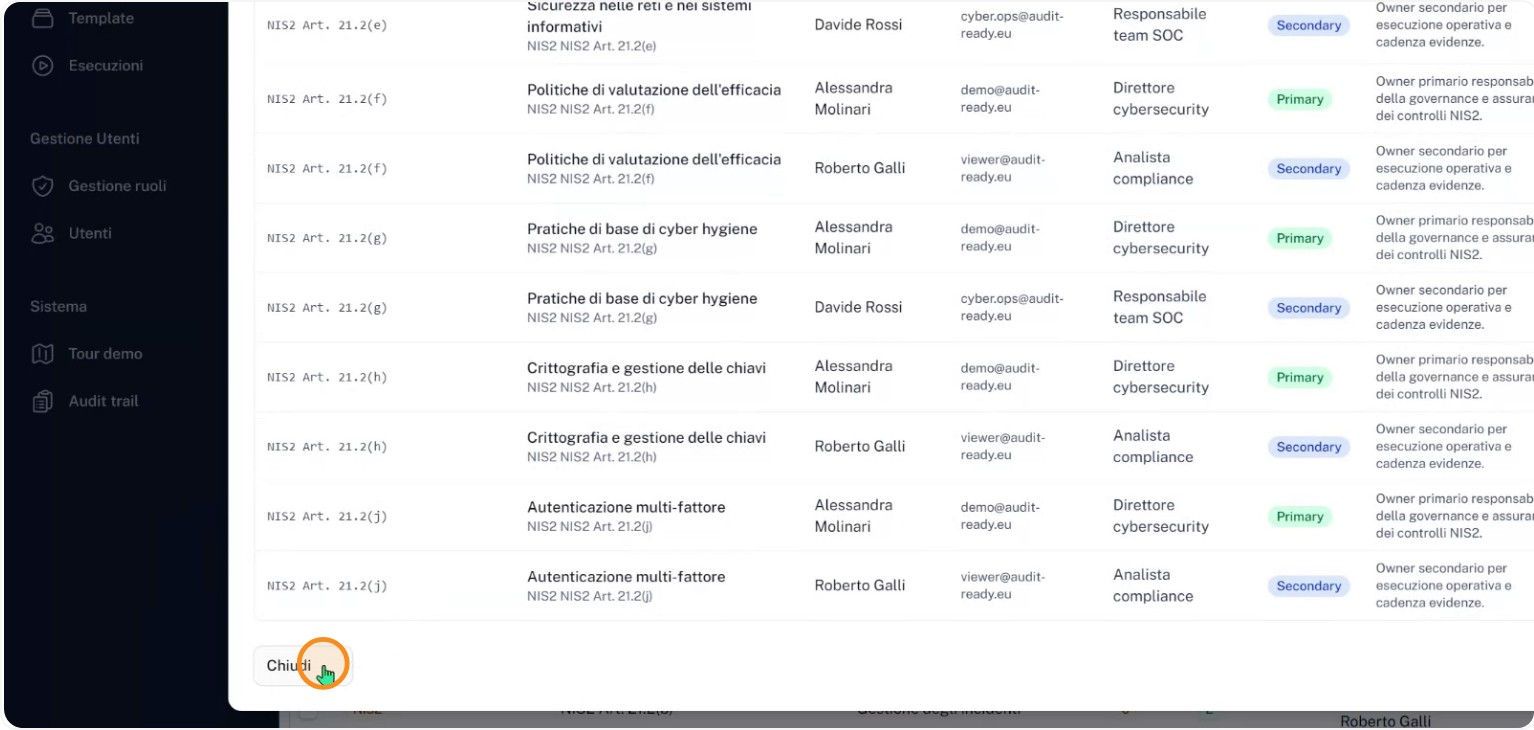Select 'Sicurezza nelle reti e nei sistemi informativi' title

[639, 16]
